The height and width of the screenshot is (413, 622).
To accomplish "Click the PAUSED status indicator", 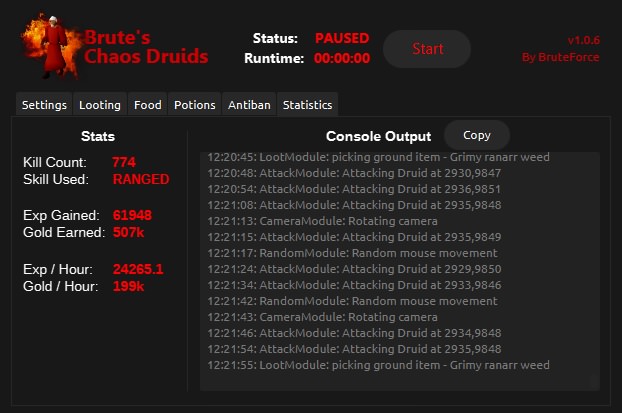I will tap(341, 38).
